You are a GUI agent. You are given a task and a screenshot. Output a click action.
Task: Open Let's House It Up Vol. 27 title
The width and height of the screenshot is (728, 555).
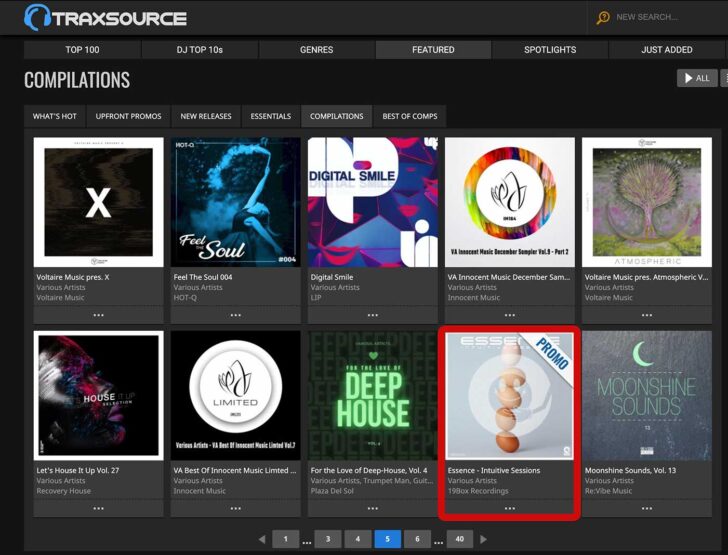(78, 470)
